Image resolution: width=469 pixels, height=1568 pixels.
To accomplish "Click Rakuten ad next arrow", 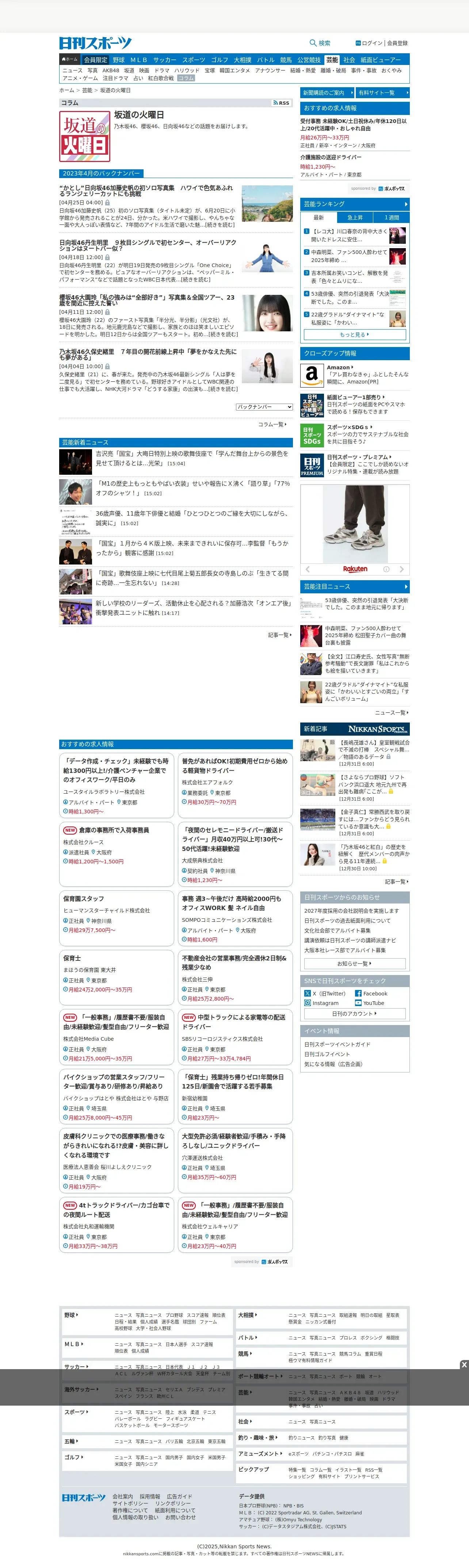I will tap(401, 569).
